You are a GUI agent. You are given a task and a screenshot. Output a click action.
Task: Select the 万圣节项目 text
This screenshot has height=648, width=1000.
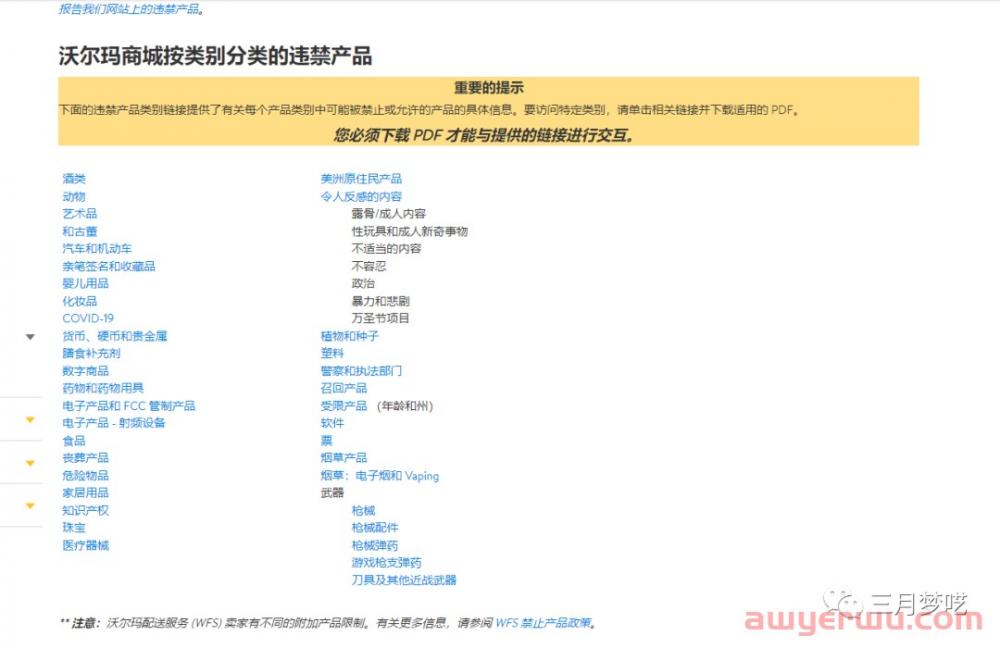coord(381,318)
